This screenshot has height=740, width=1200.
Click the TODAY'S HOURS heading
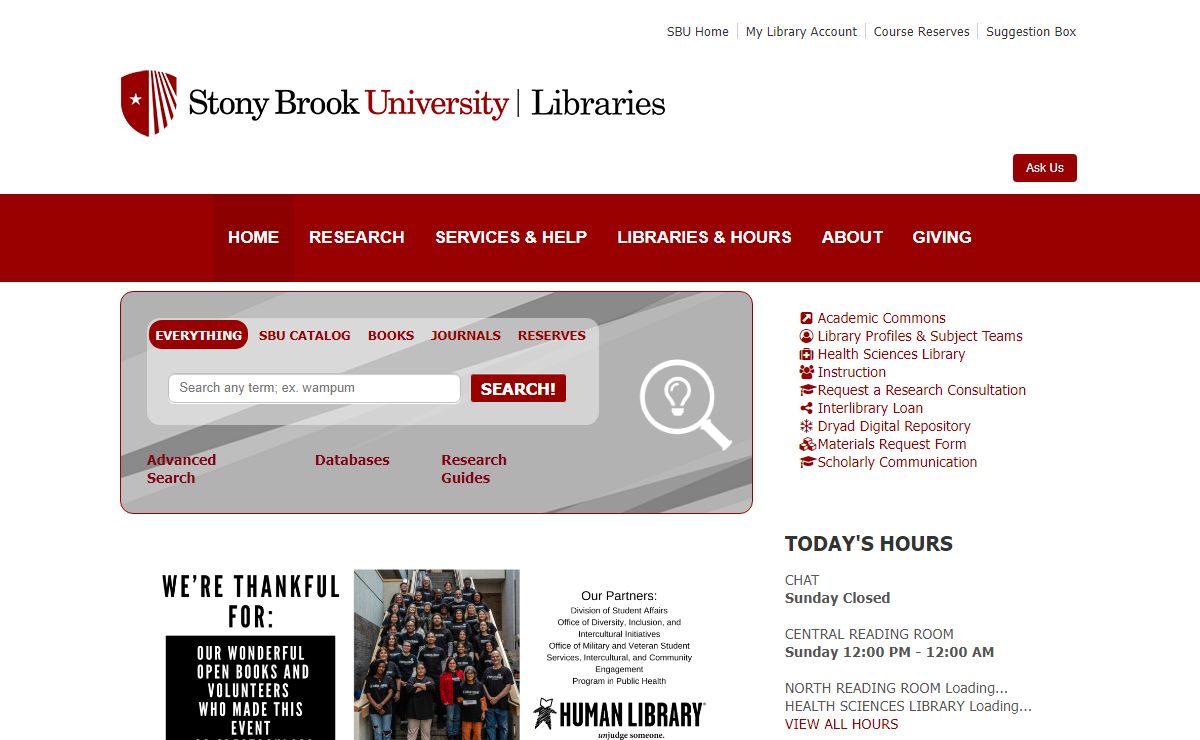coord(869,544)
